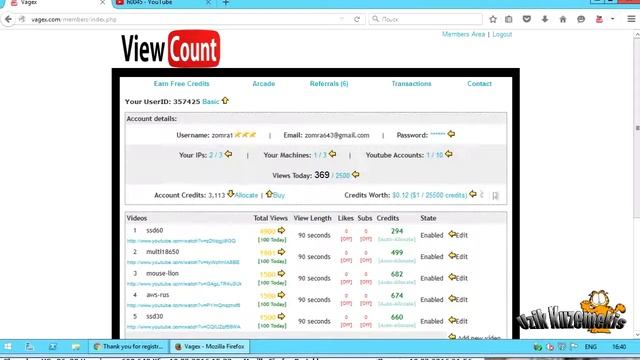This screenshot has width=640, height=360.
Task: Click the ViewCount logo
Action: click(171, 49)
